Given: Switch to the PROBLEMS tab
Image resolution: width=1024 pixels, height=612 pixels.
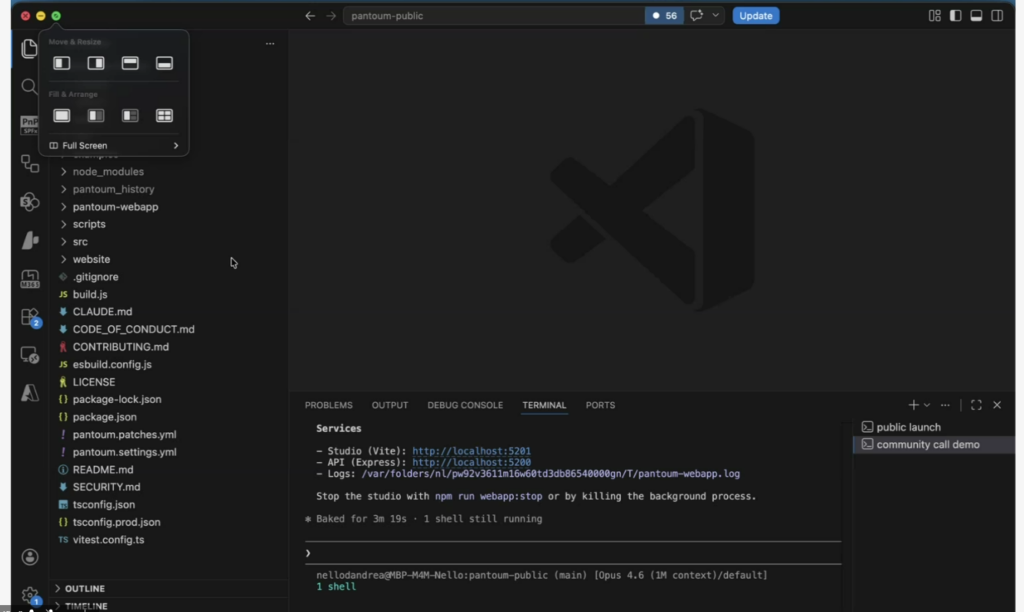Looking at the screenshot, I should [328, 405].
